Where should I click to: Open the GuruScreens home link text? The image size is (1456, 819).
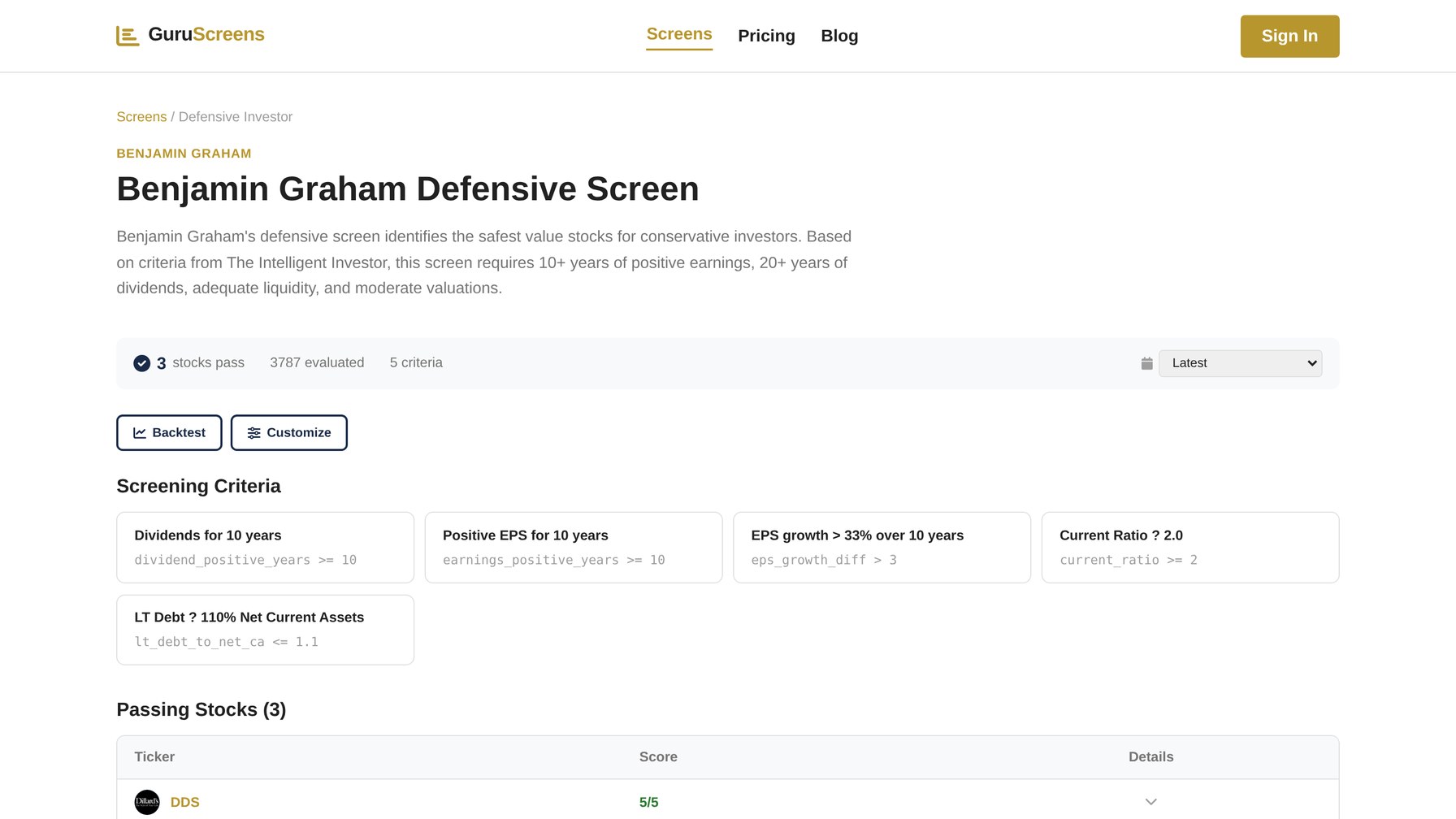tap(206, 34)
